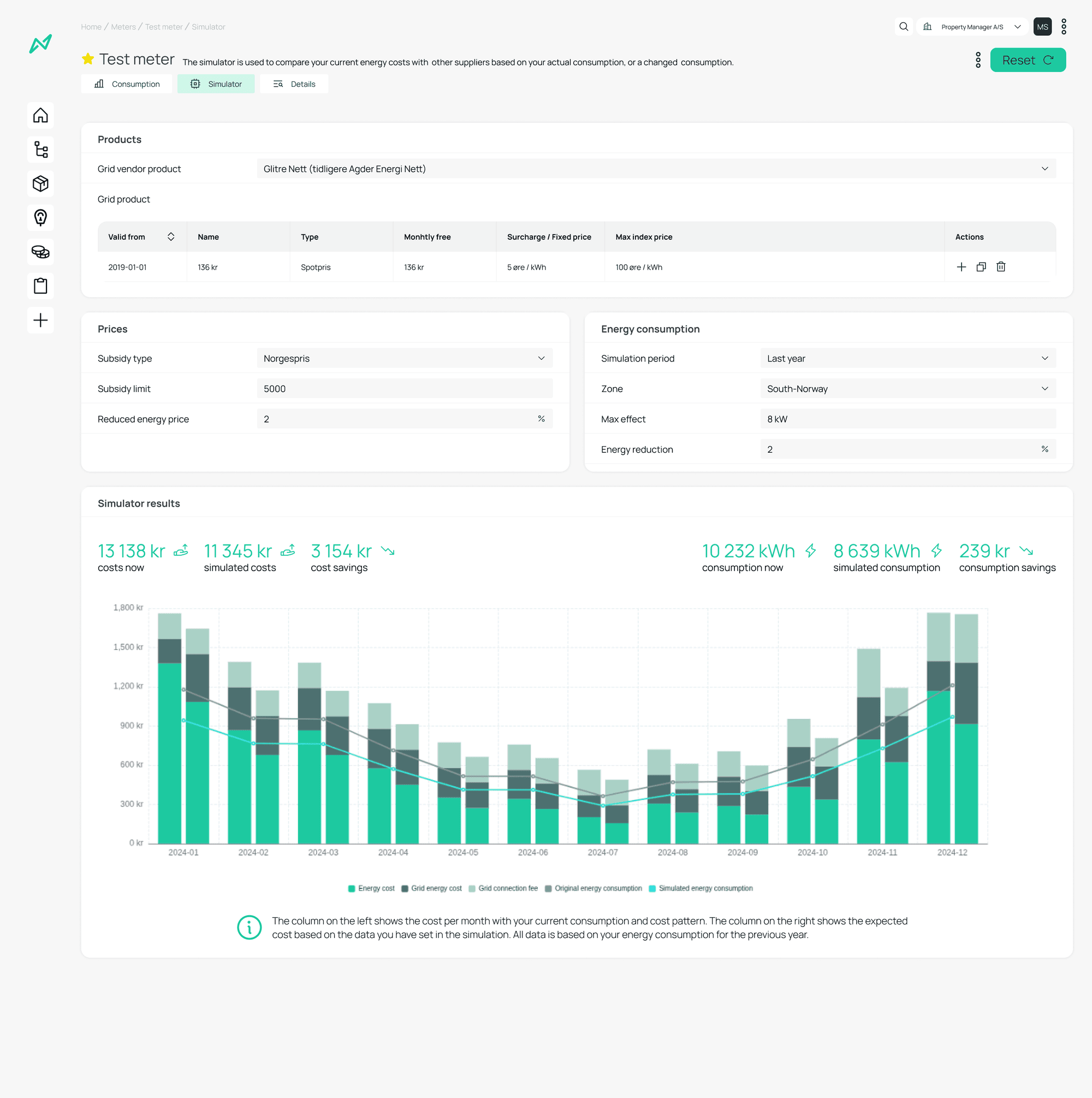
Task: Go to Home breadcrumb
Action: 91,27
